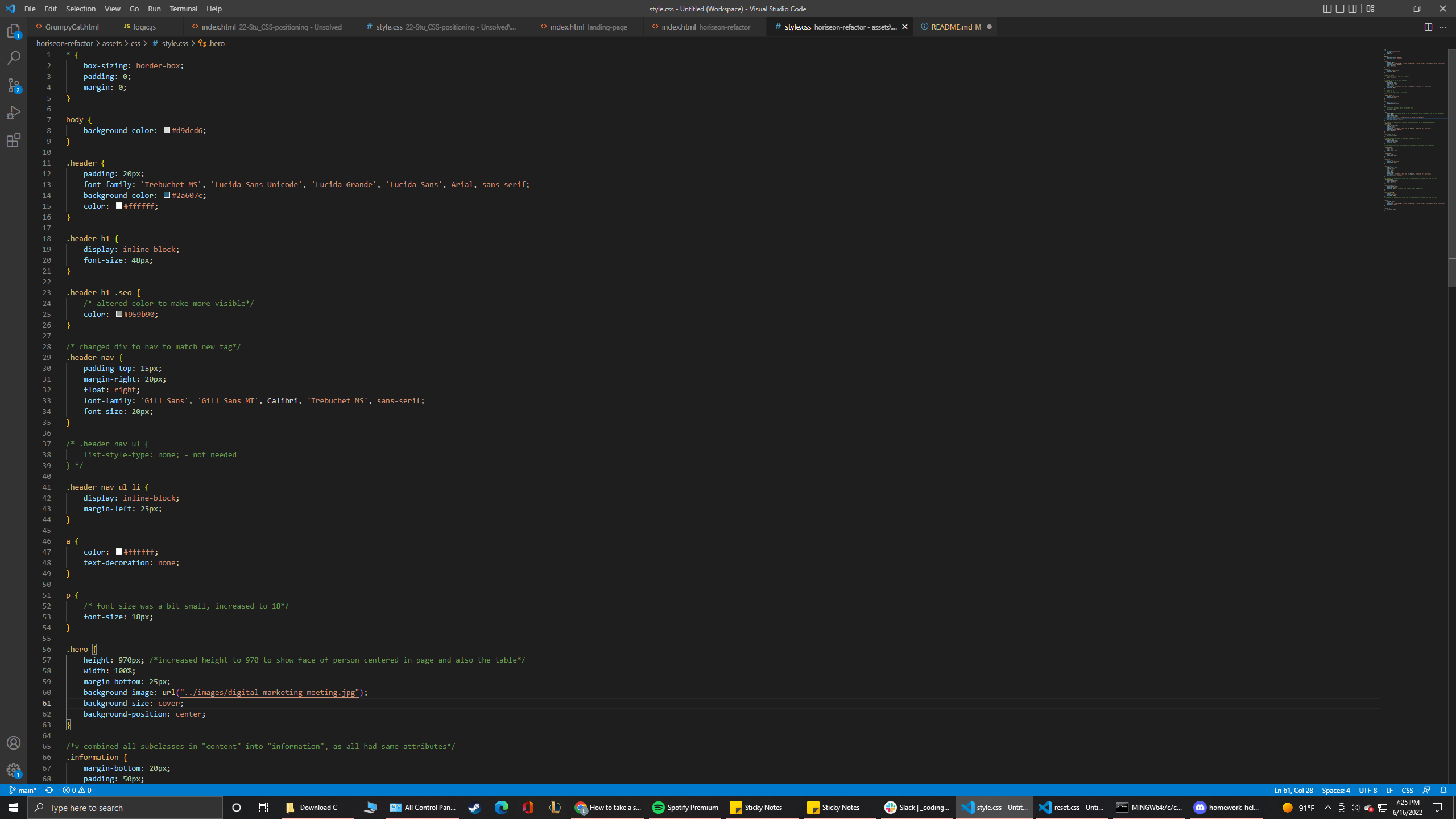The image size is (1456, 819).
Task: Open Spotify Premium from the taskbar
Action: [685, 807]
